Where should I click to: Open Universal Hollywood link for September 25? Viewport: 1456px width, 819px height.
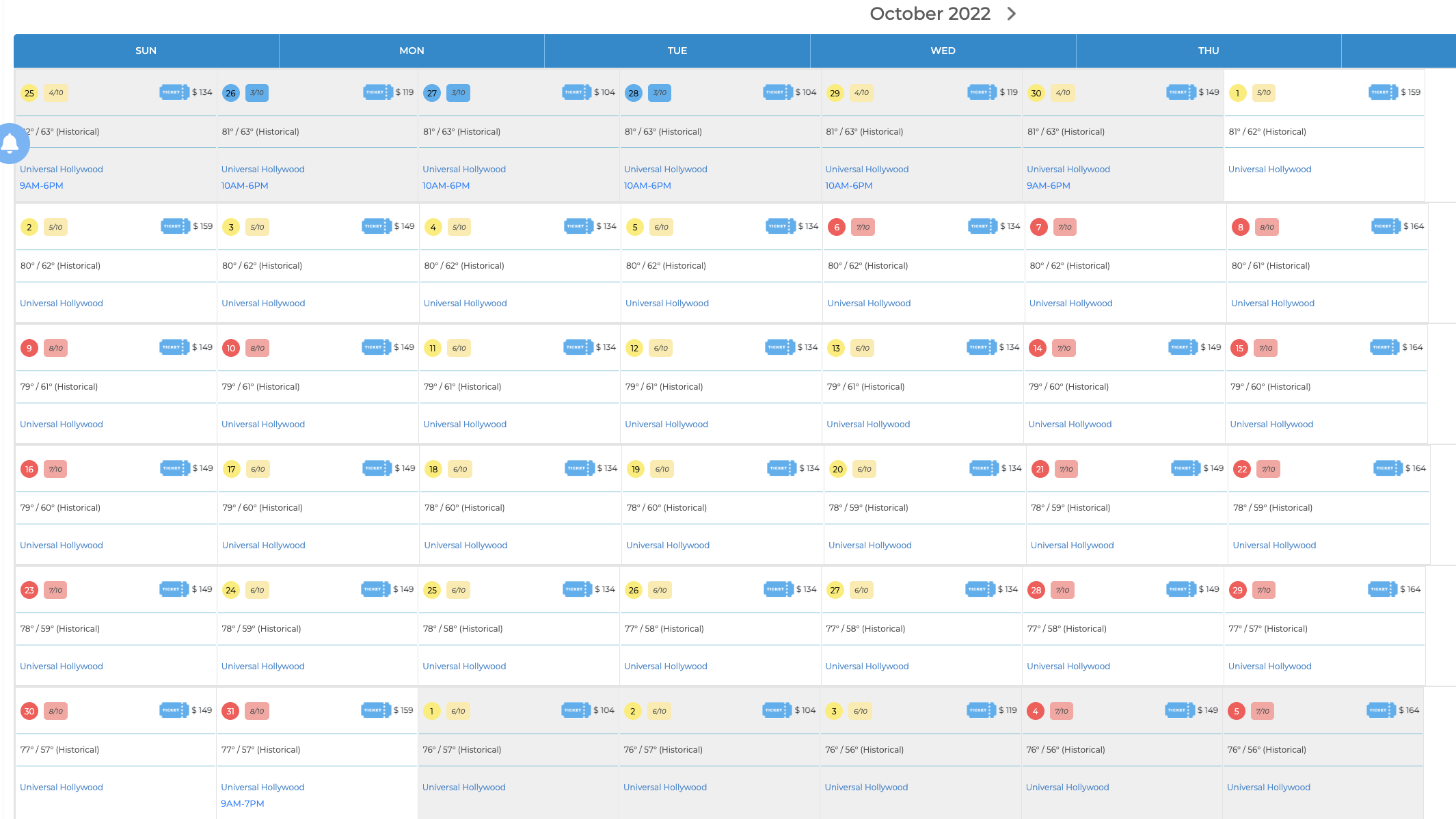(x=62, y=169)
